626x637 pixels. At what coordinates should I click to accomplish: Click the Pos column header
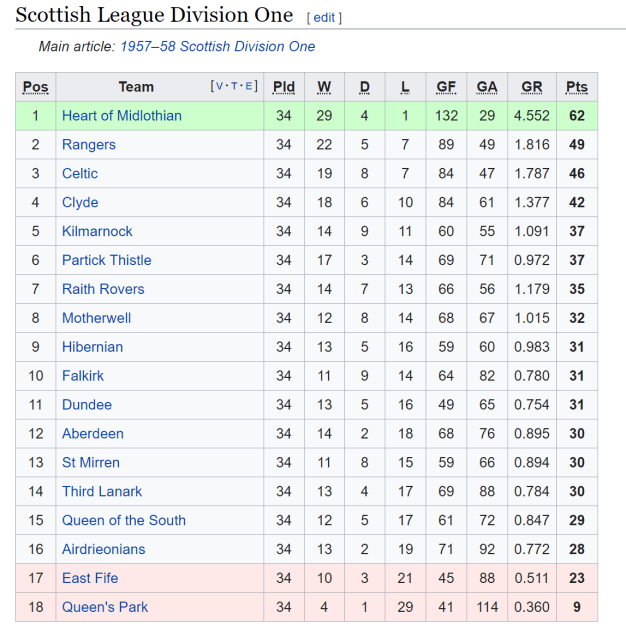click(35, 87)
